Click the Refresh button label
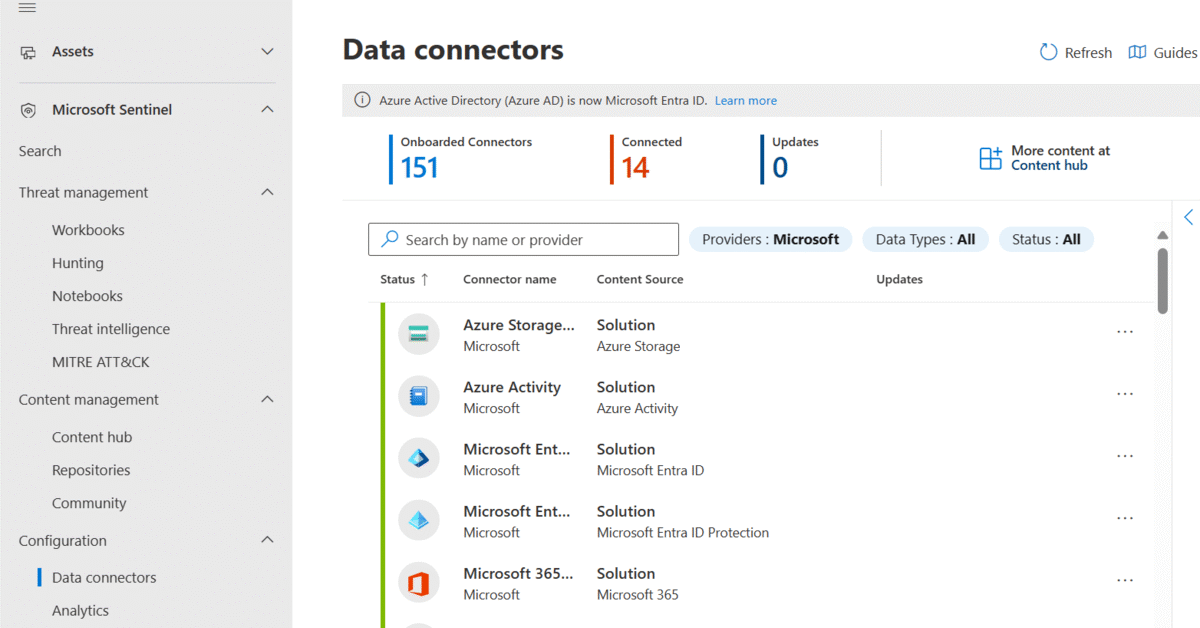The height and width of the screenshot is (628, 1200). point(1088,53)
